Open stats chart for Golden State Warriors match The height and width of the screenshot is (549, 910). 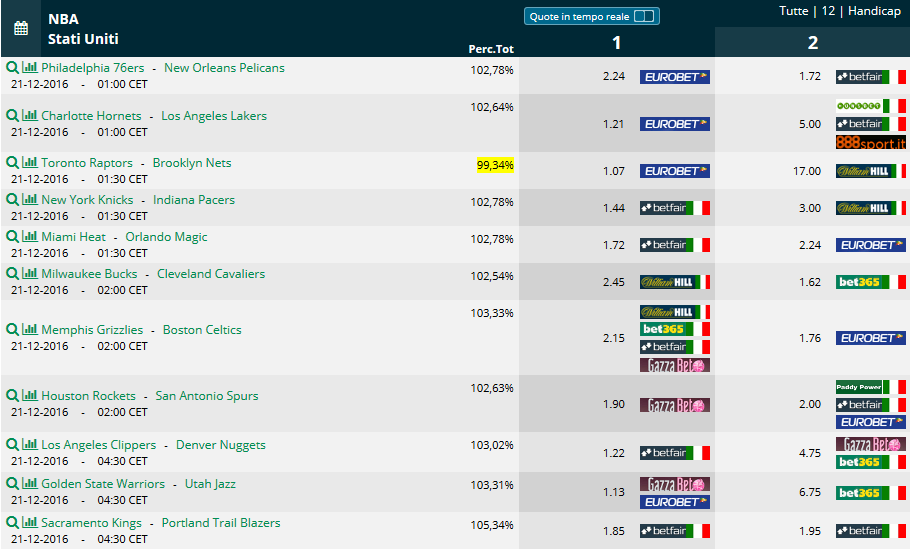click(30, 483)
